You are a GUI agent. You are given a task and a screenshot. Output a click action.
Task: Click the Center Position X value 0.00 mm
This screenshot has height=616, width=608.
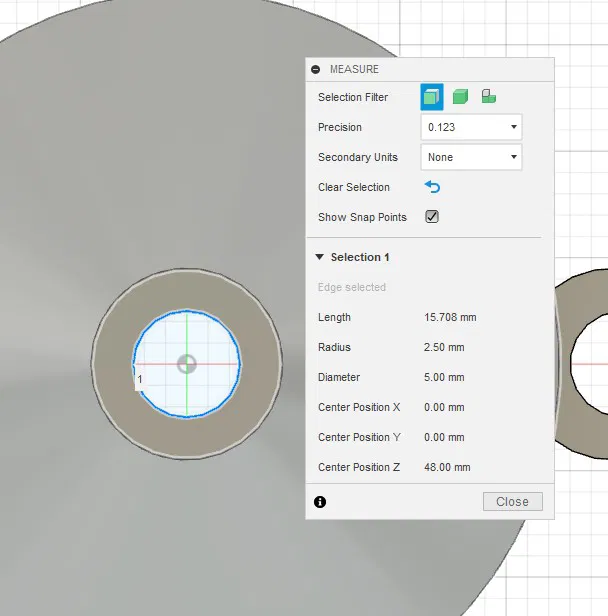point(444,407)
